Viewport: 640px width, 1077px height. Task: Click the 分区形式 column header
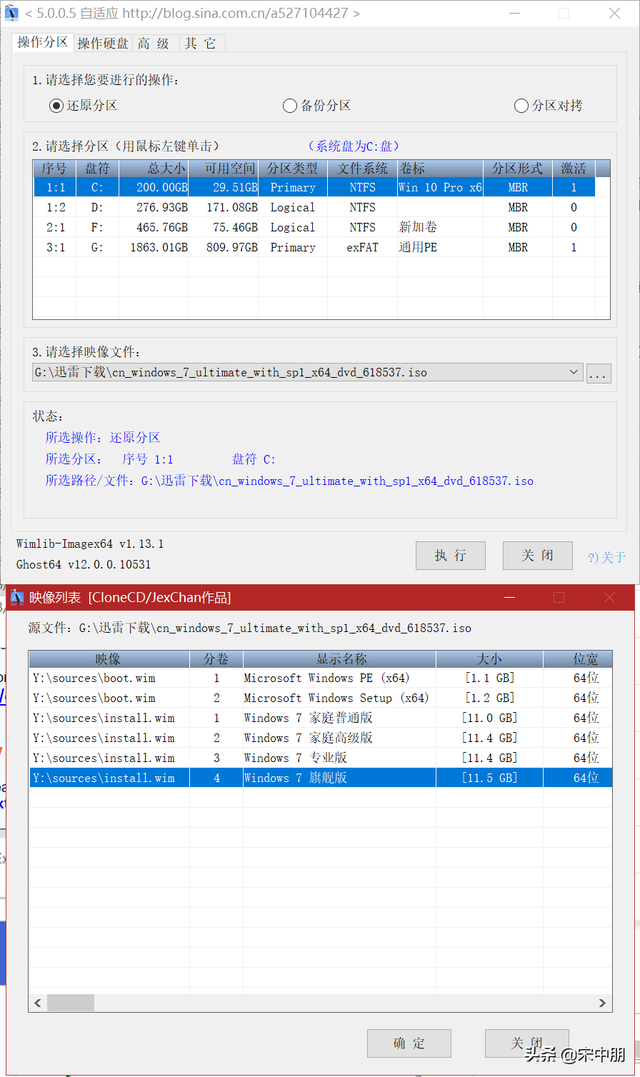[x=518, y=169]
